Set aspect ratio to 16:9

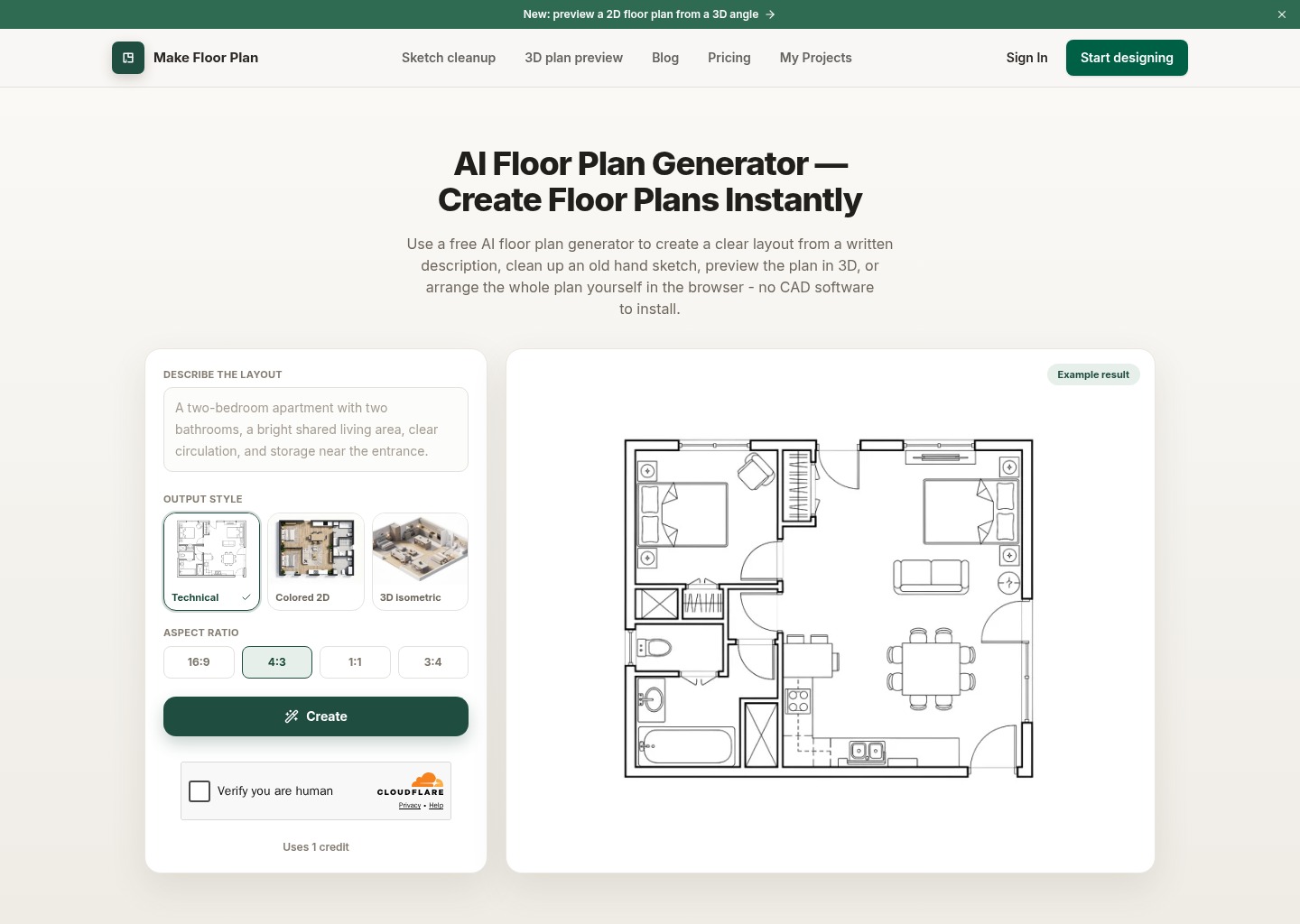(199, 662)
